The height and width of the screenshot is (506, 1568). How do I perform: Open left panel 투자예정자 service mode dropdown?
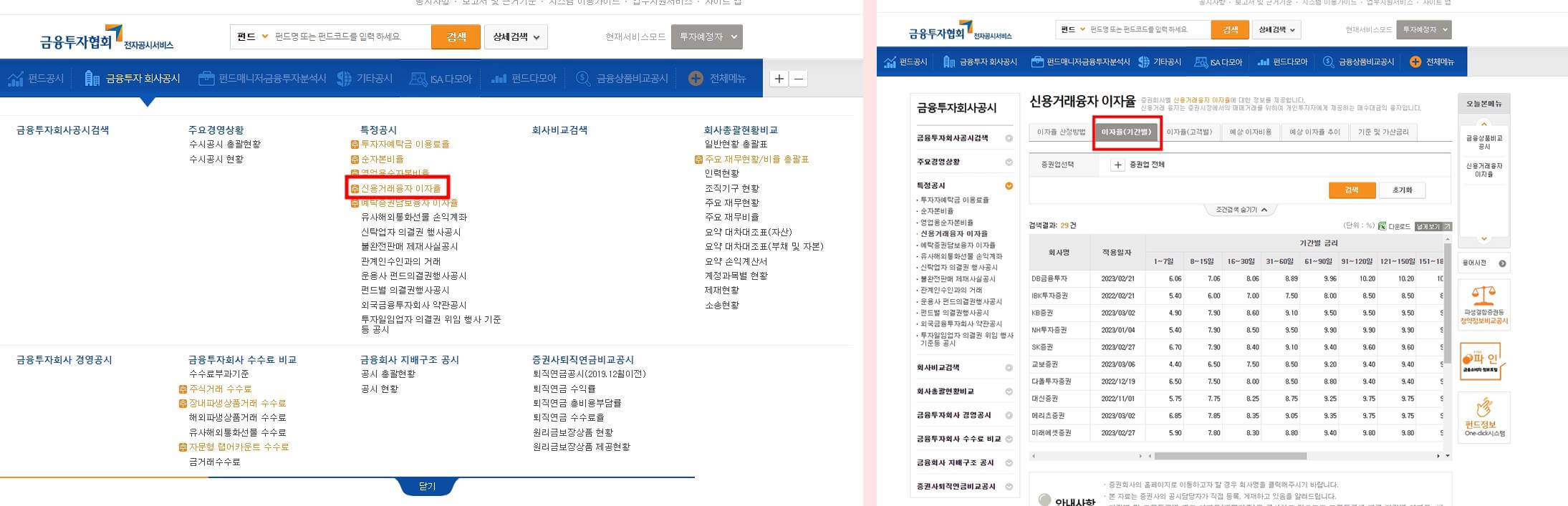pos(706,37)
